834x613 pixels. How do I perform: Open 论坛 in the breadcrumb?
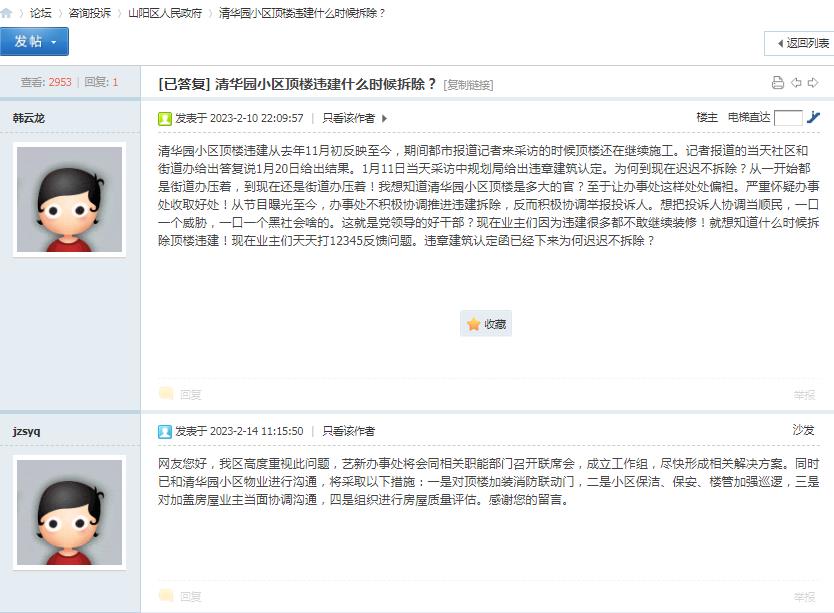click(x=40, y=13)
